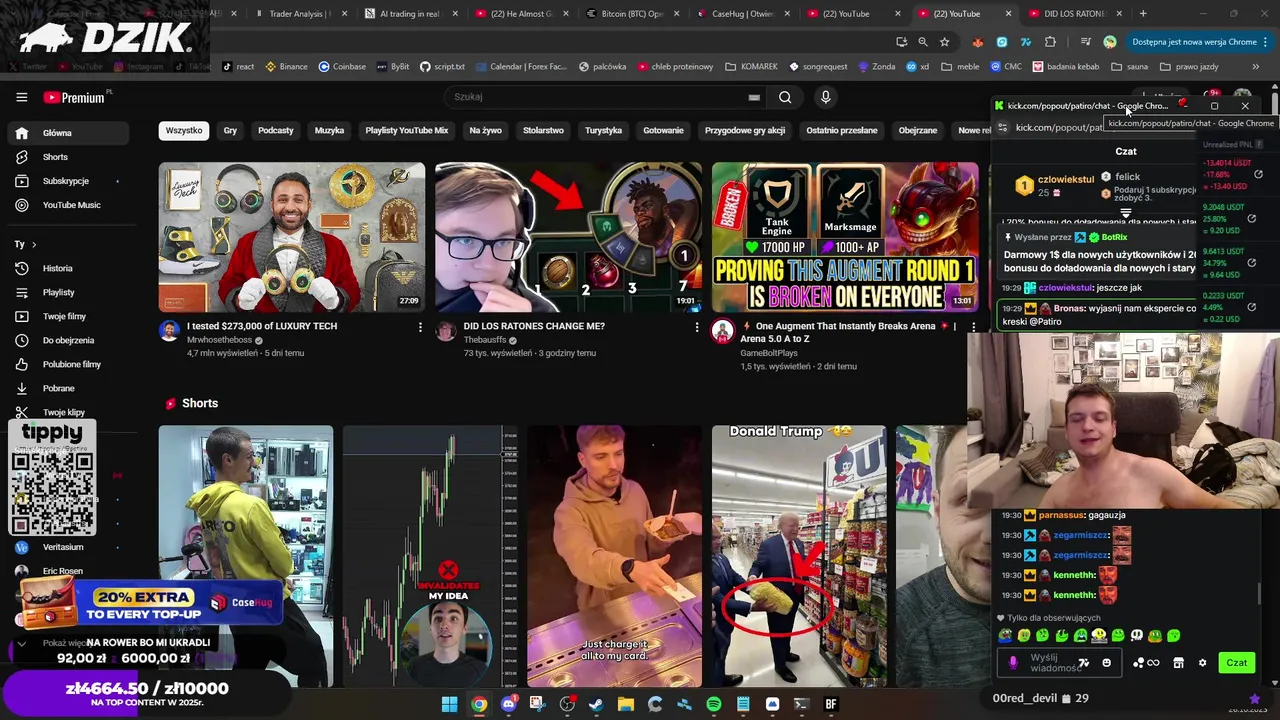This screenshot has width=1280, height=720.
Task: Open Shorts in the YouTube sidebar
Action: [x=66, y=157]
